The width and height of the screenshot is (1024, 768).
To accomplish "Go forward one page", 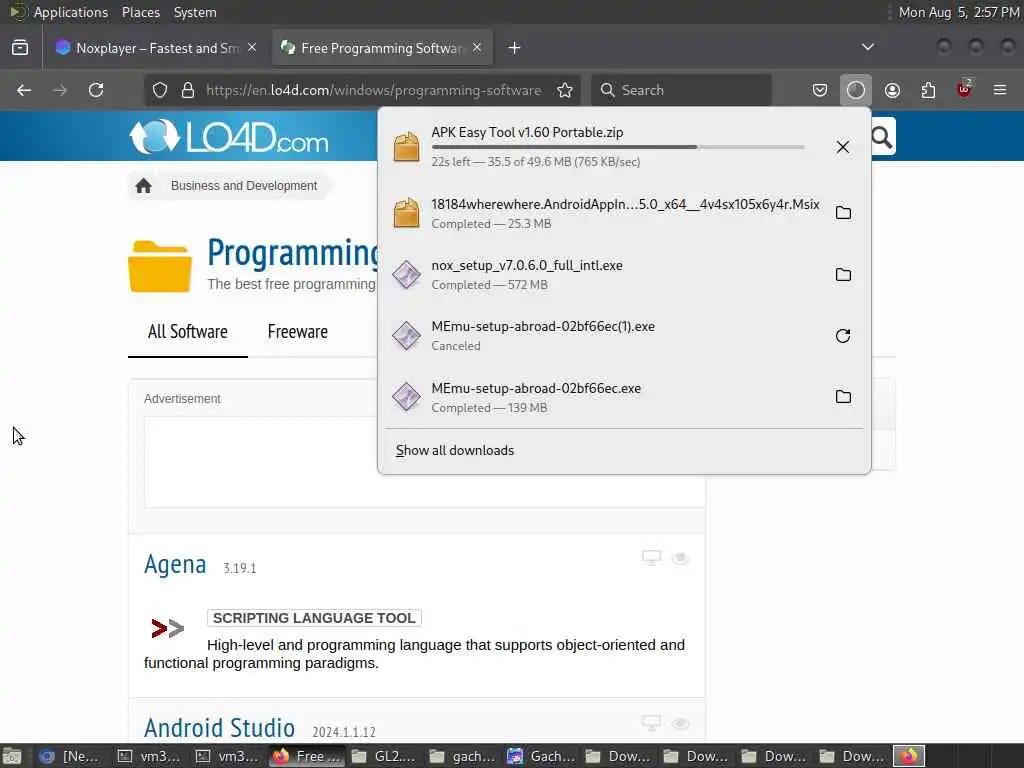I will click(60, 90).
